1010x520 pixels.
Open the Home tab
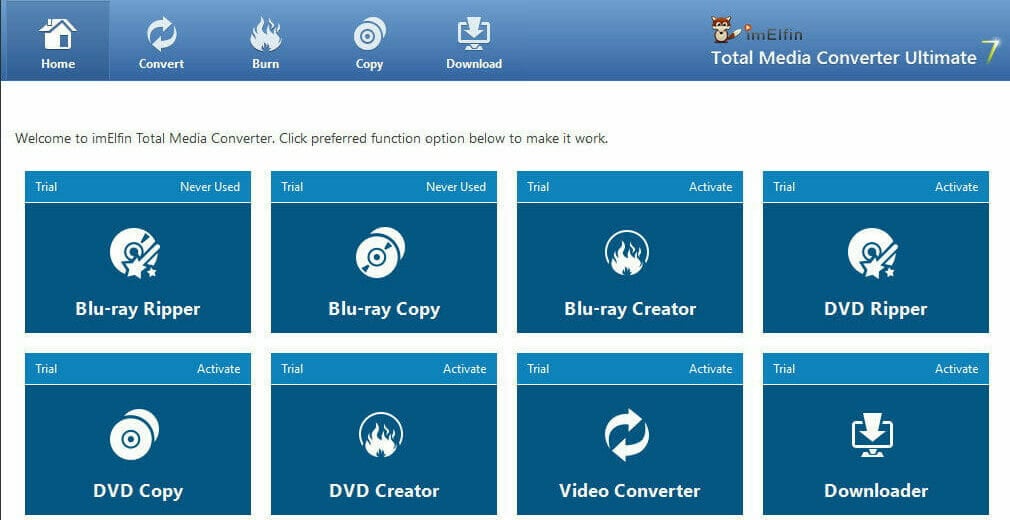pos(57,41)
